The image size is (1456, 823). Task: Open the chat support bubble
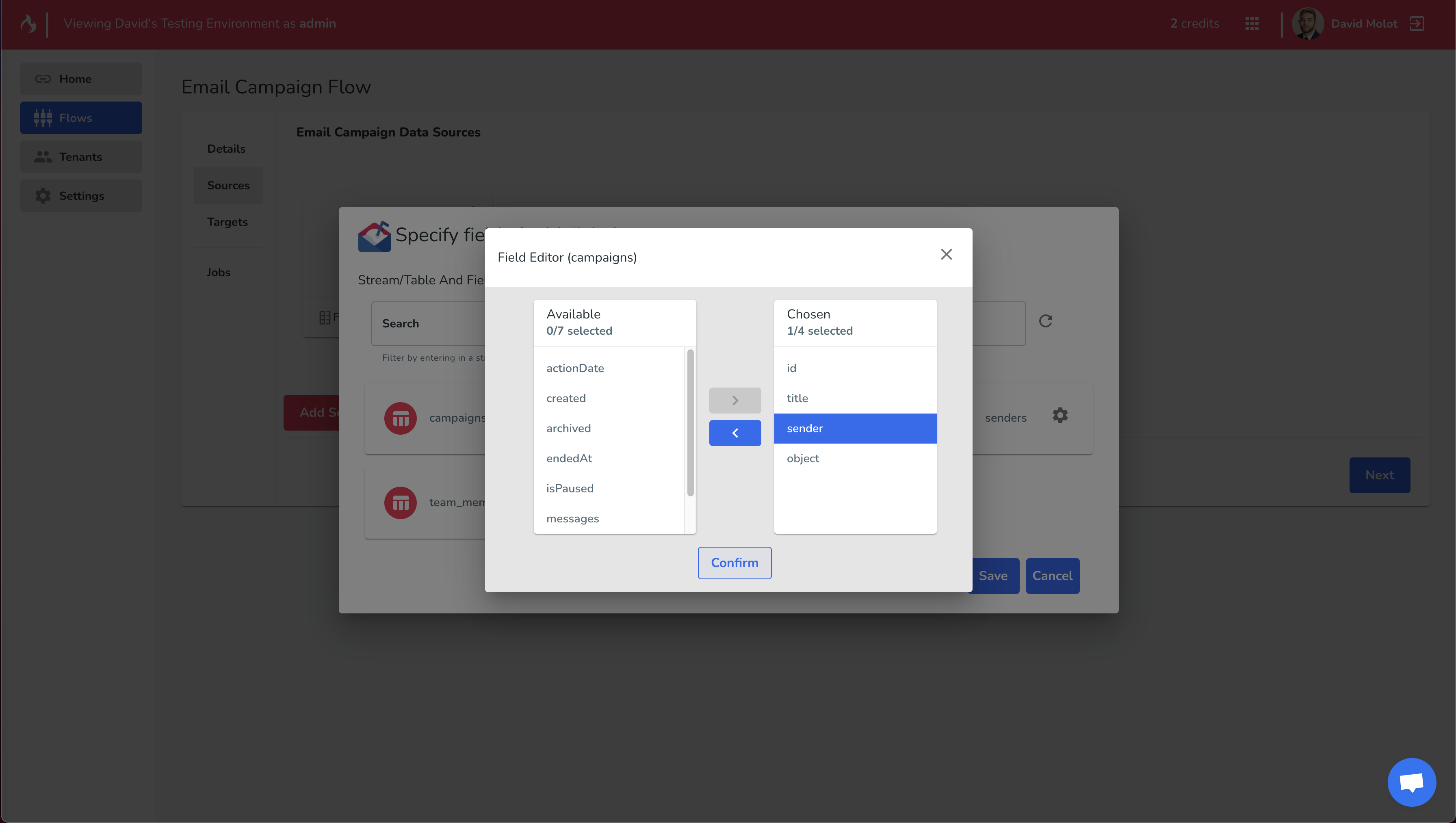1411,782
